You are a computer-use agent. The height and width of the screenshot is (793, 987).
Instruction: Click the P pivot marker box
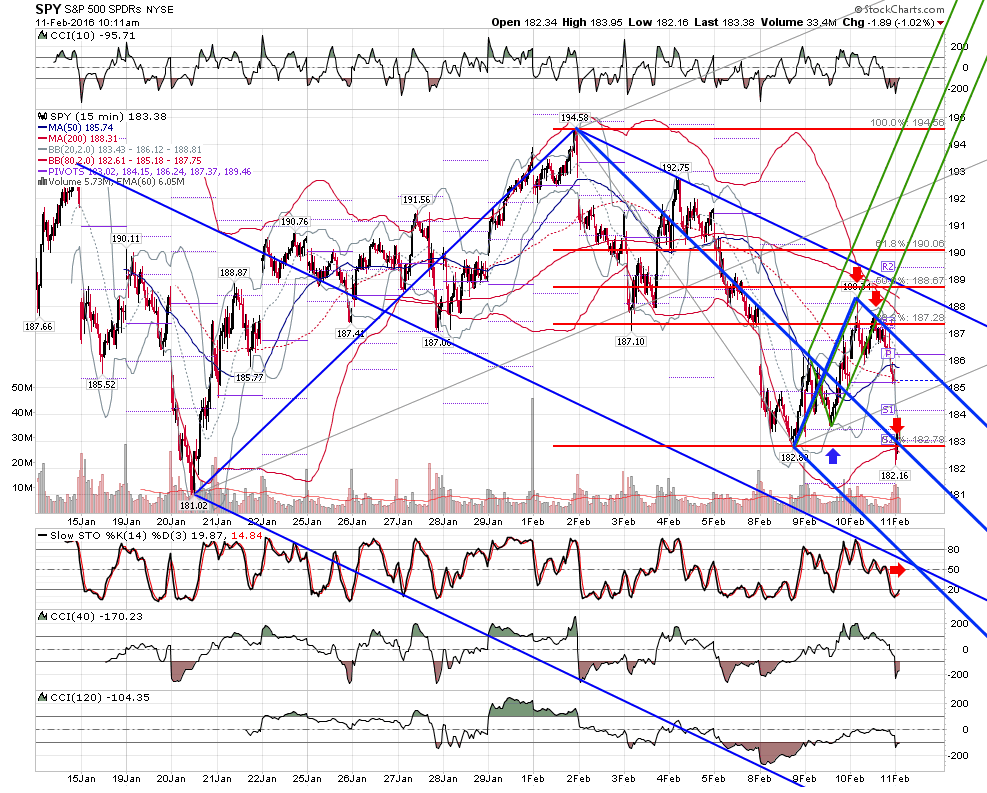(888, 354)
